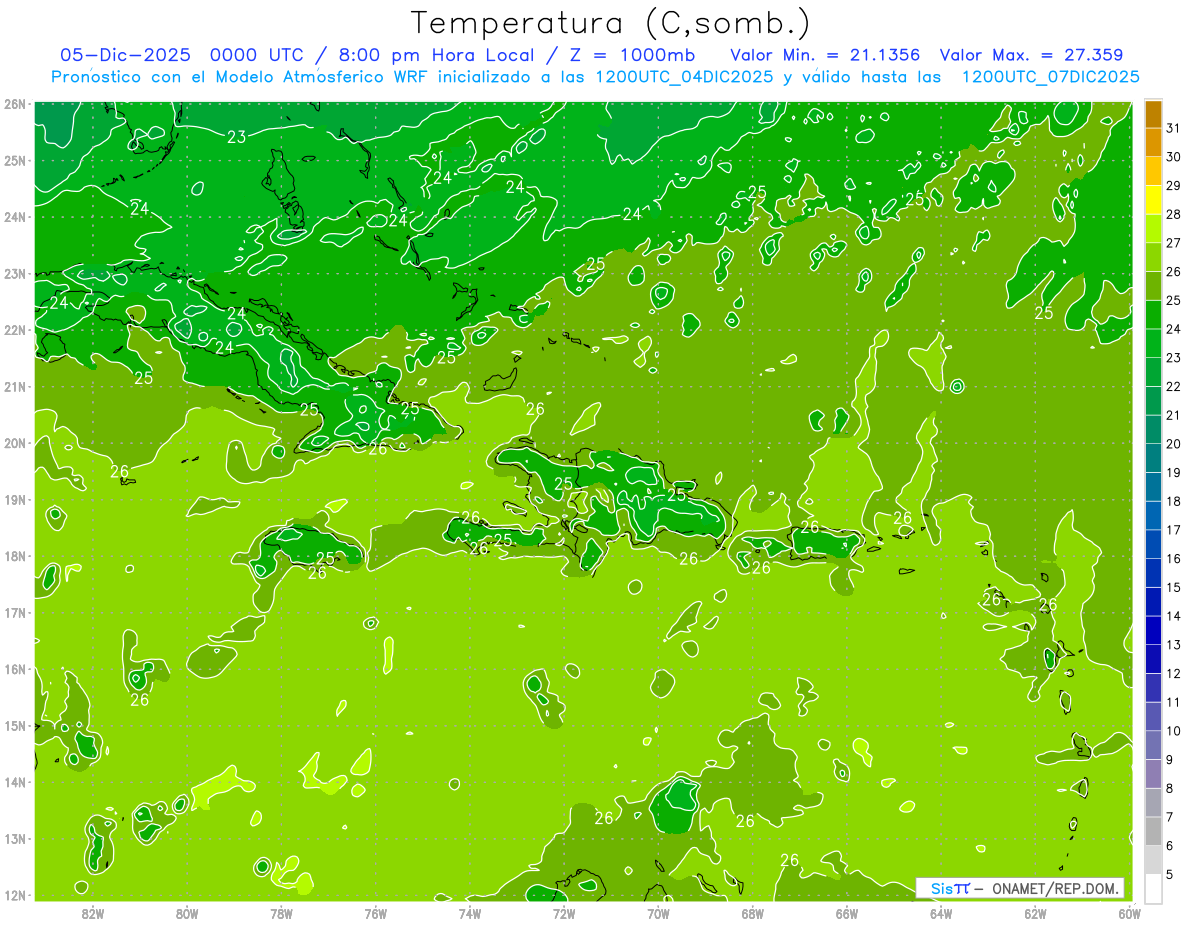Pick the teal swatch between 19 and 20
This screenshot has width=1200, height=927.
[1153, 458]
